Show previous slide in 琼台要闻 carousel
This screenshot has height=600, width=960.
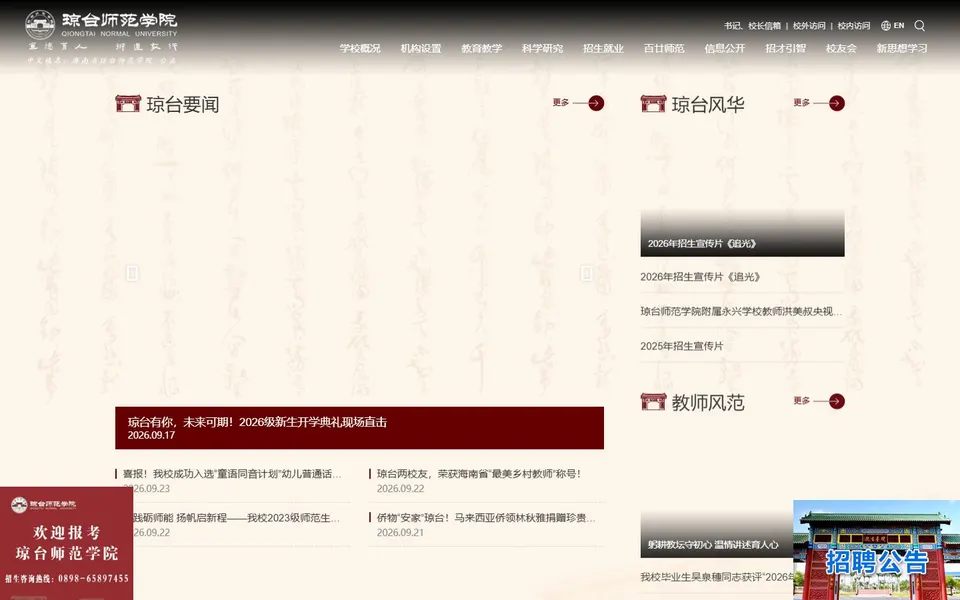132,273
